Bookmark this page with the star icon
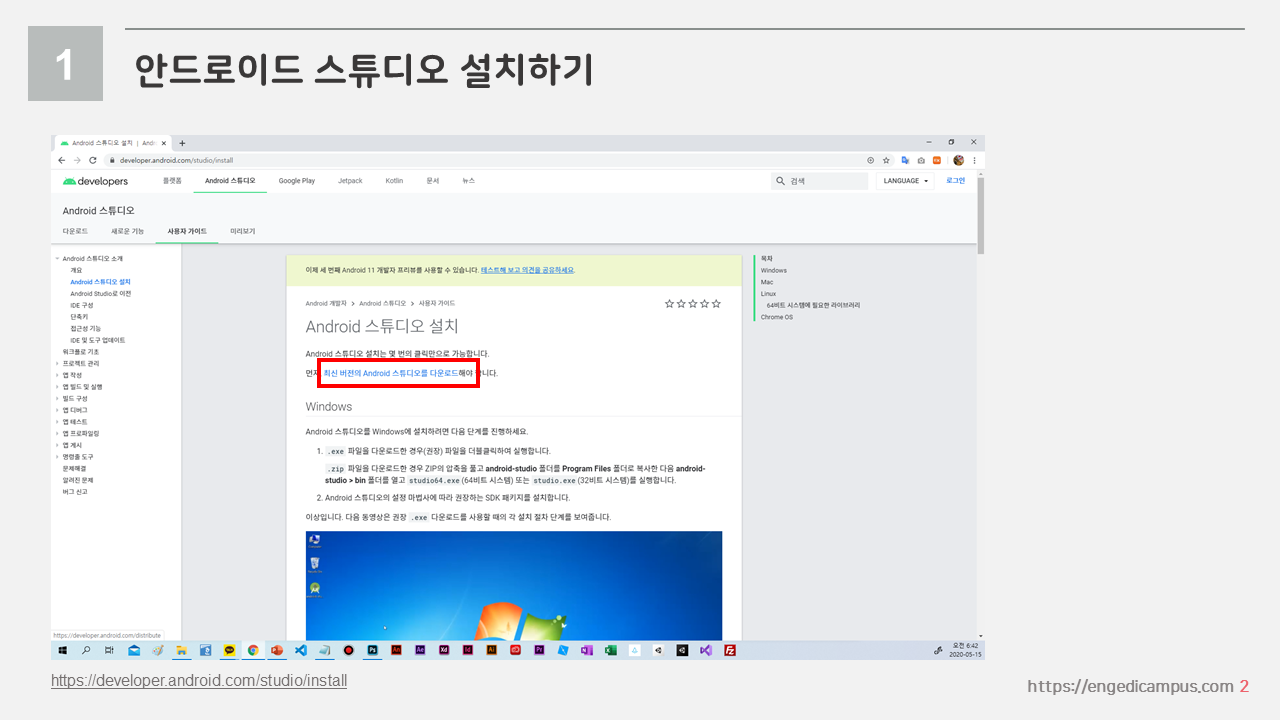Image resolution: width=1280 pixels, height=720 pixels. 886,160
